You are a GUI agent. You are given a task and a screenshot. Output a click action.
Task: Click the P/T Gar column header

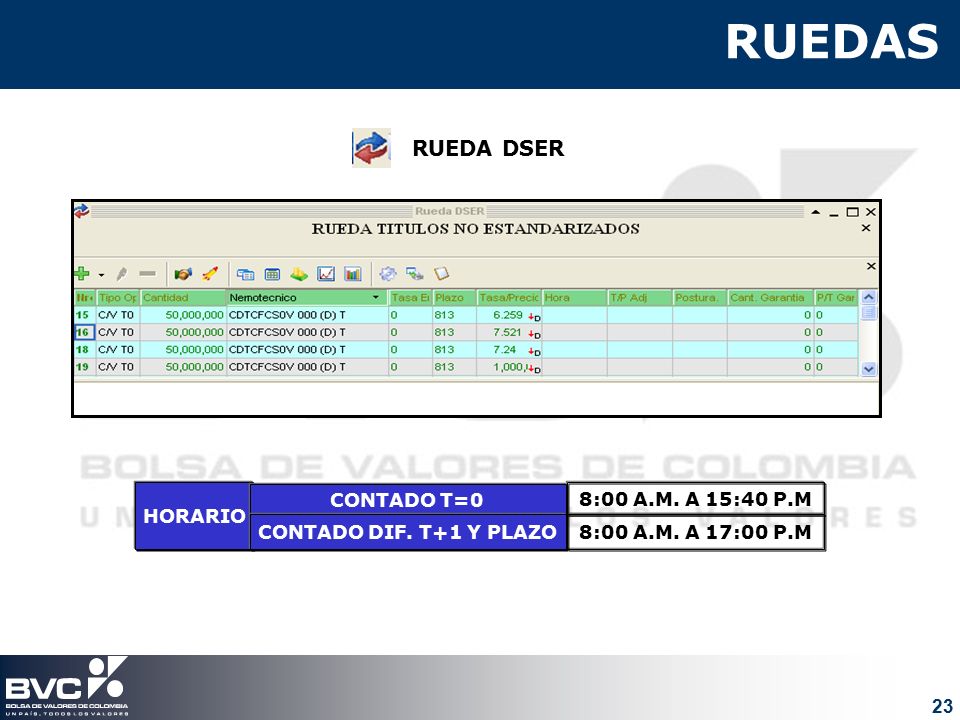click(836, 298)
